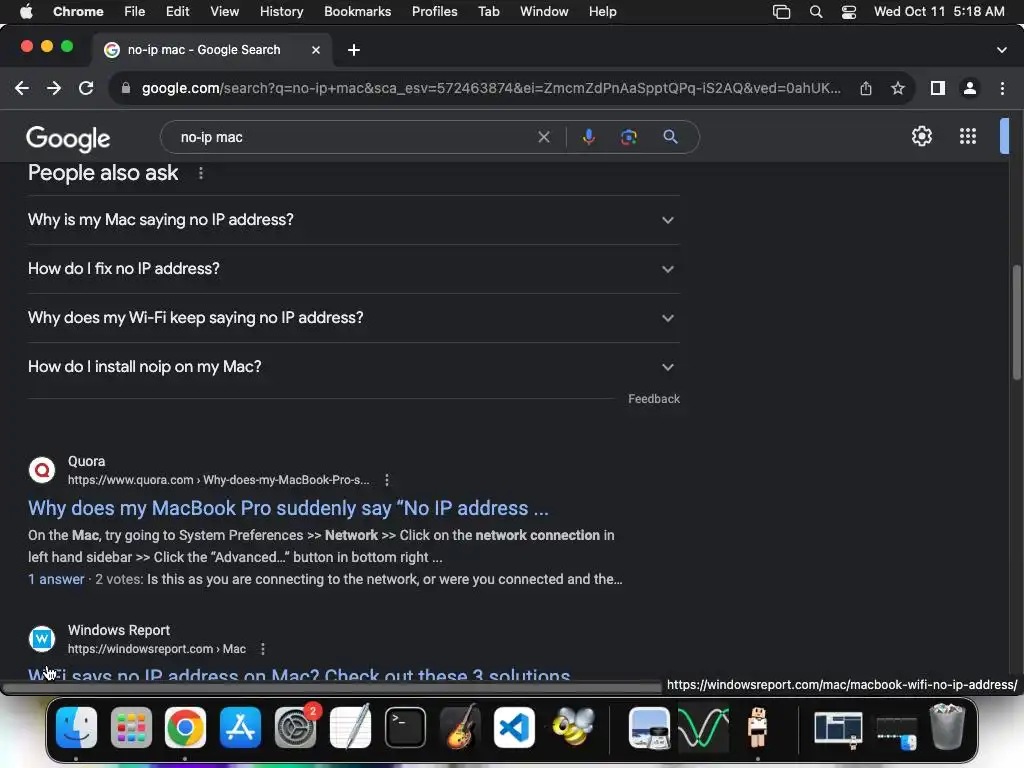The width and height of the screenshot is (1024, 768).
Task: Open the Chrome menu in menu bar
Action: click(x=78, y=12)
